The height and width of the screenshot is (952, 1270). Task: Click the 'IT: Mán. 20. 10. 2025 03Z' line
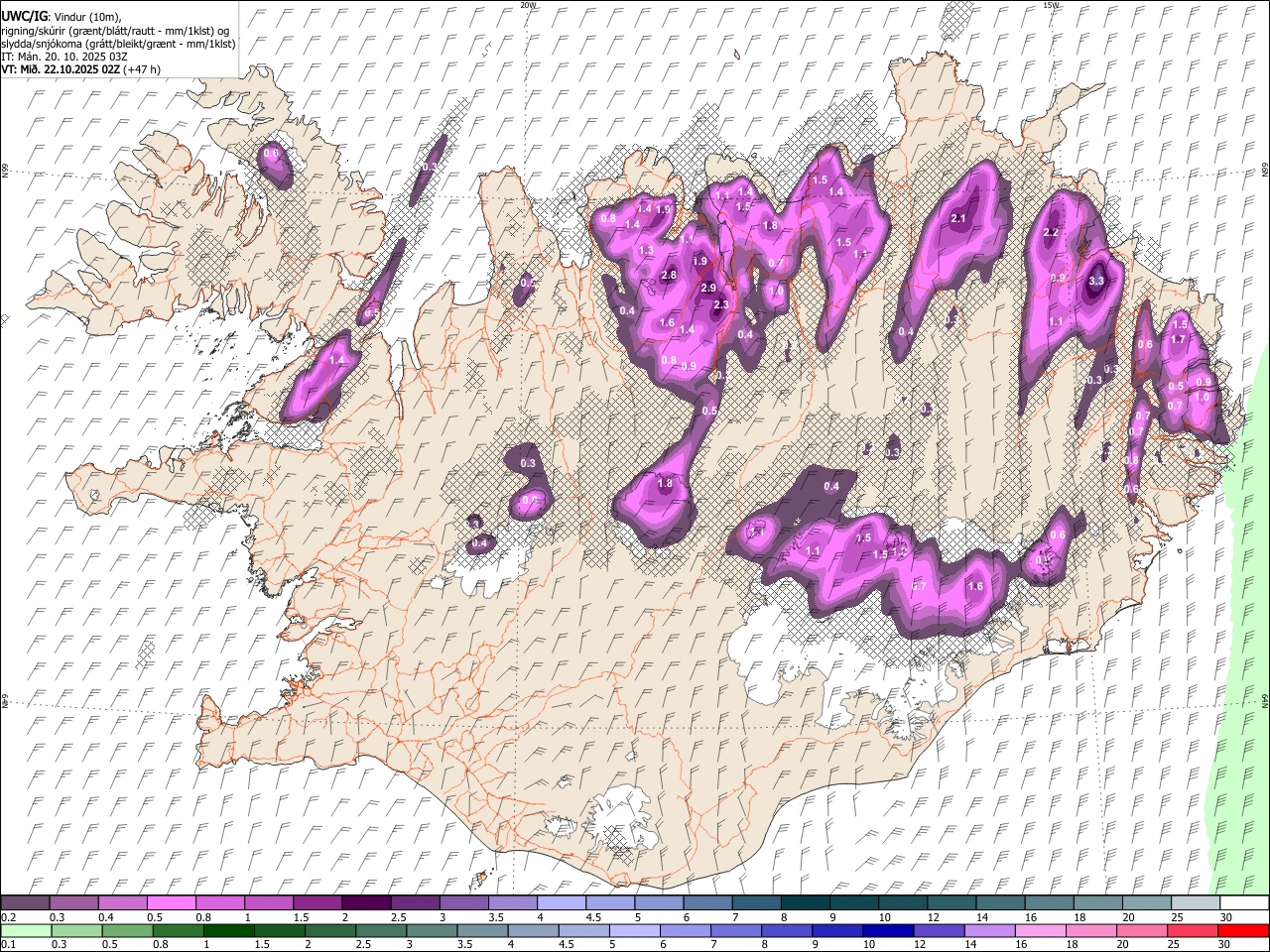[64, 57]
